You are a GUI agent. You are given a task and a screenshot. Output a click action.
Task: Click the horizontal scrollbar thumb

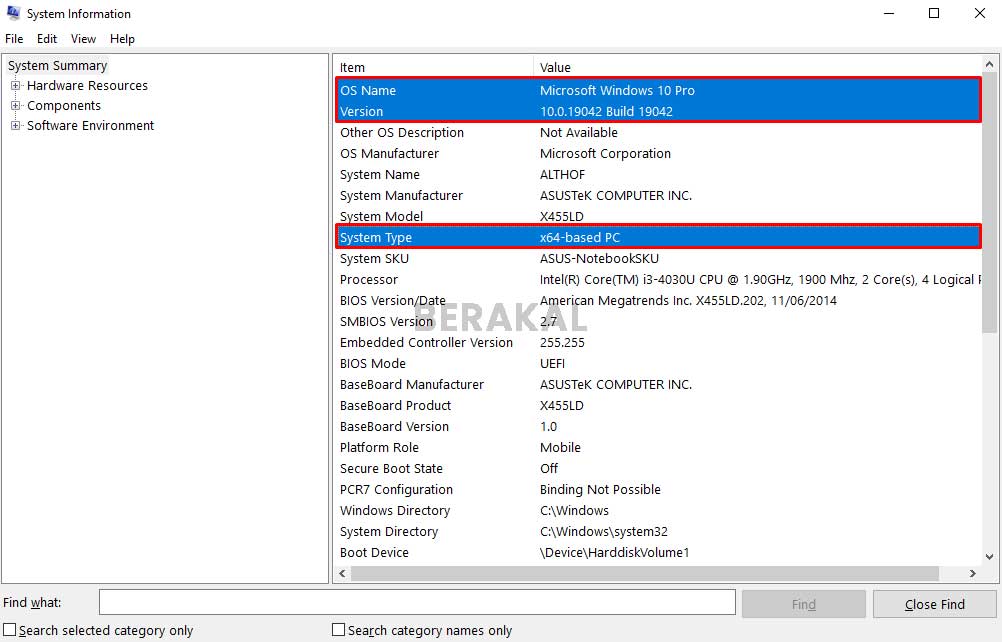point(645,574)
